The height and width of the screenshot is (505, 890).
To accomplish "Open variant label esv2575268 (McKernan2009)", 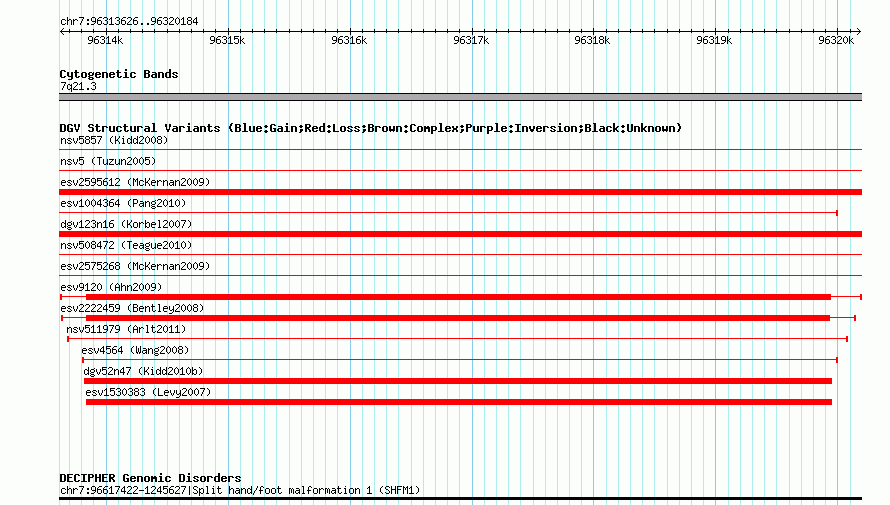I will point(135,266).
